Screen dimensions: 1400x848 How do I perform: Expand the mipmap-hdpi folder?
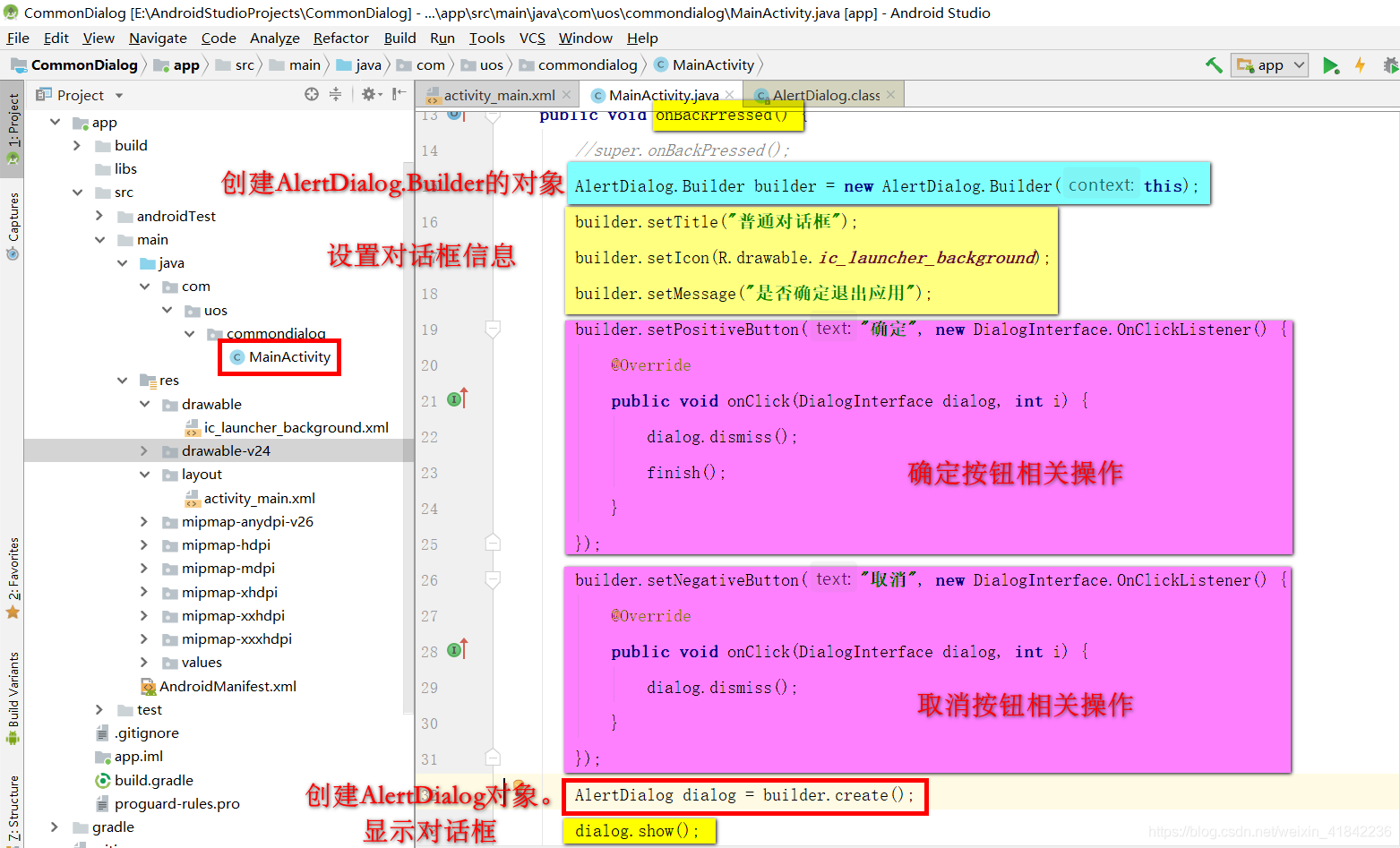(x=144, y=544)
